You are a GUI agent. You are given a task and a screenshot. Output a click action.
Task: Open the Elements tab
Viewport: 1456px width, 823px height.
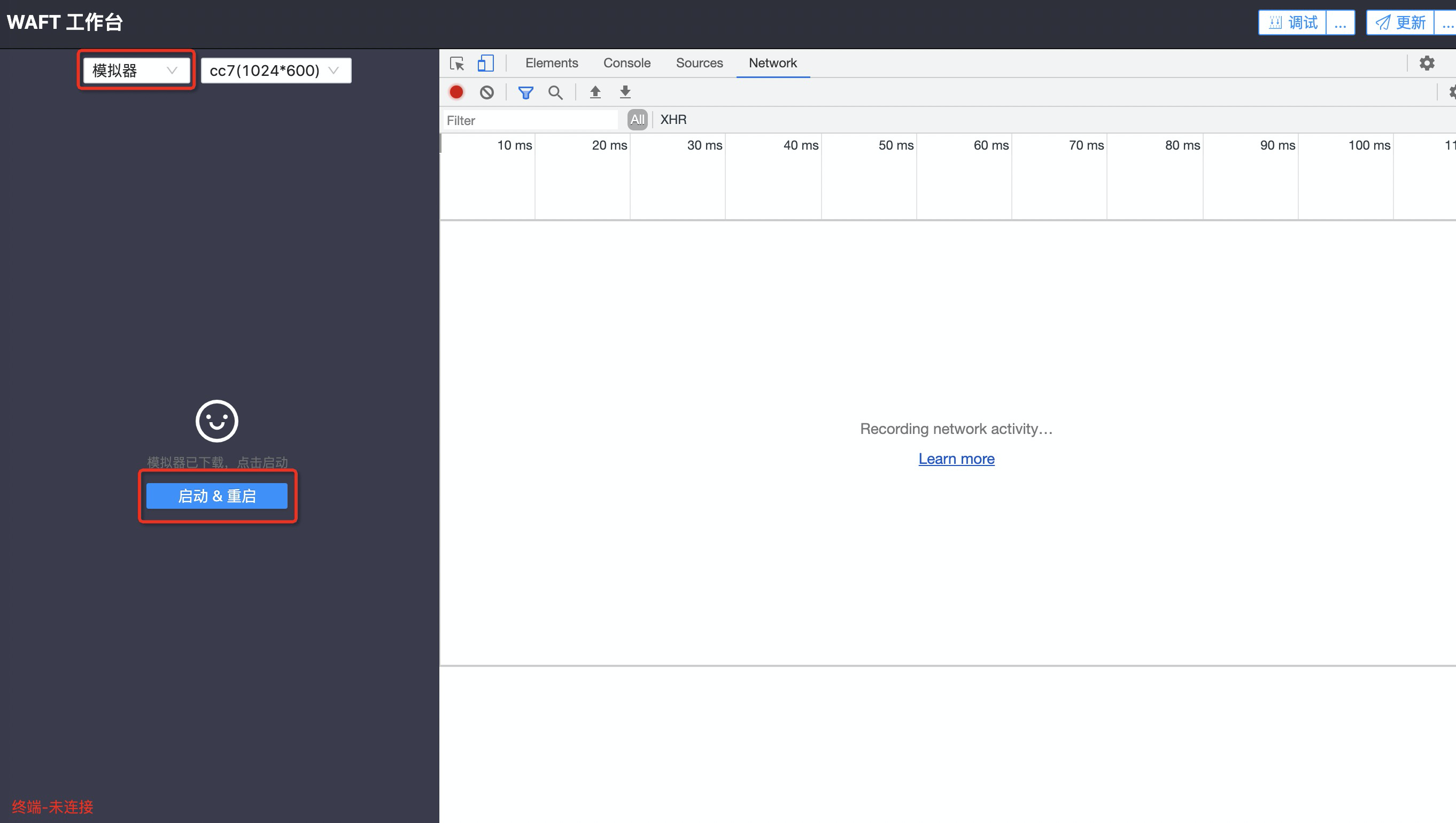[x=552, y=63]
